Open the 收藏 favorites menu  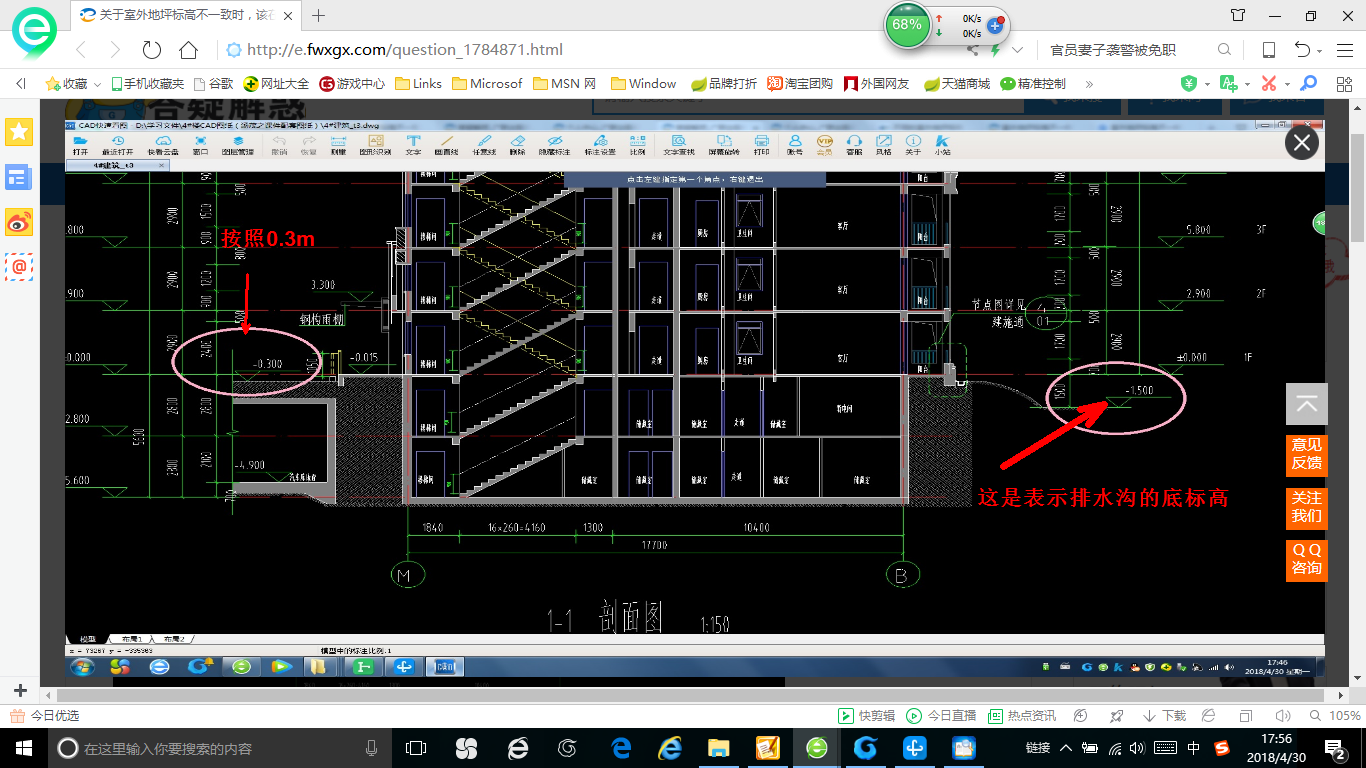point(72,84)
